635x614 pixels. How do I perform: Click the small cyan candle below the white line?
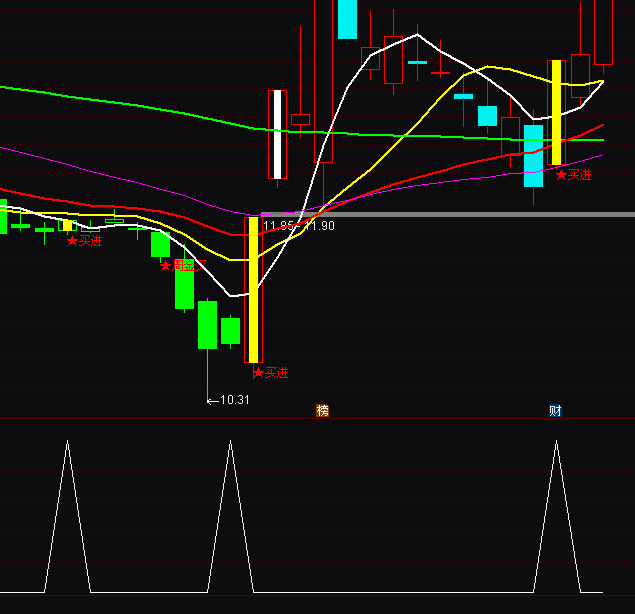pyautogui.click(x=463, y=97)
